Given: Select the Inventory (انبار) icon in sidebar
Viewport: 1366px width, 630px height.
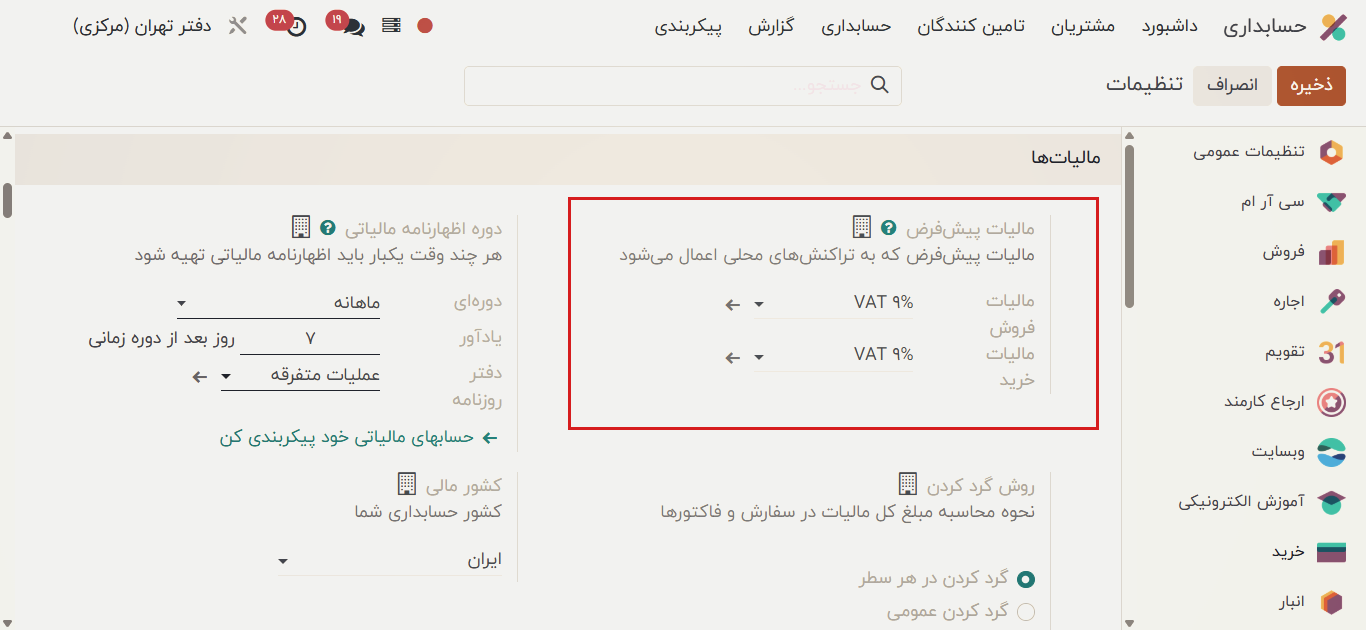Looking at the screenshot, I should click(x=1331, y=602).
